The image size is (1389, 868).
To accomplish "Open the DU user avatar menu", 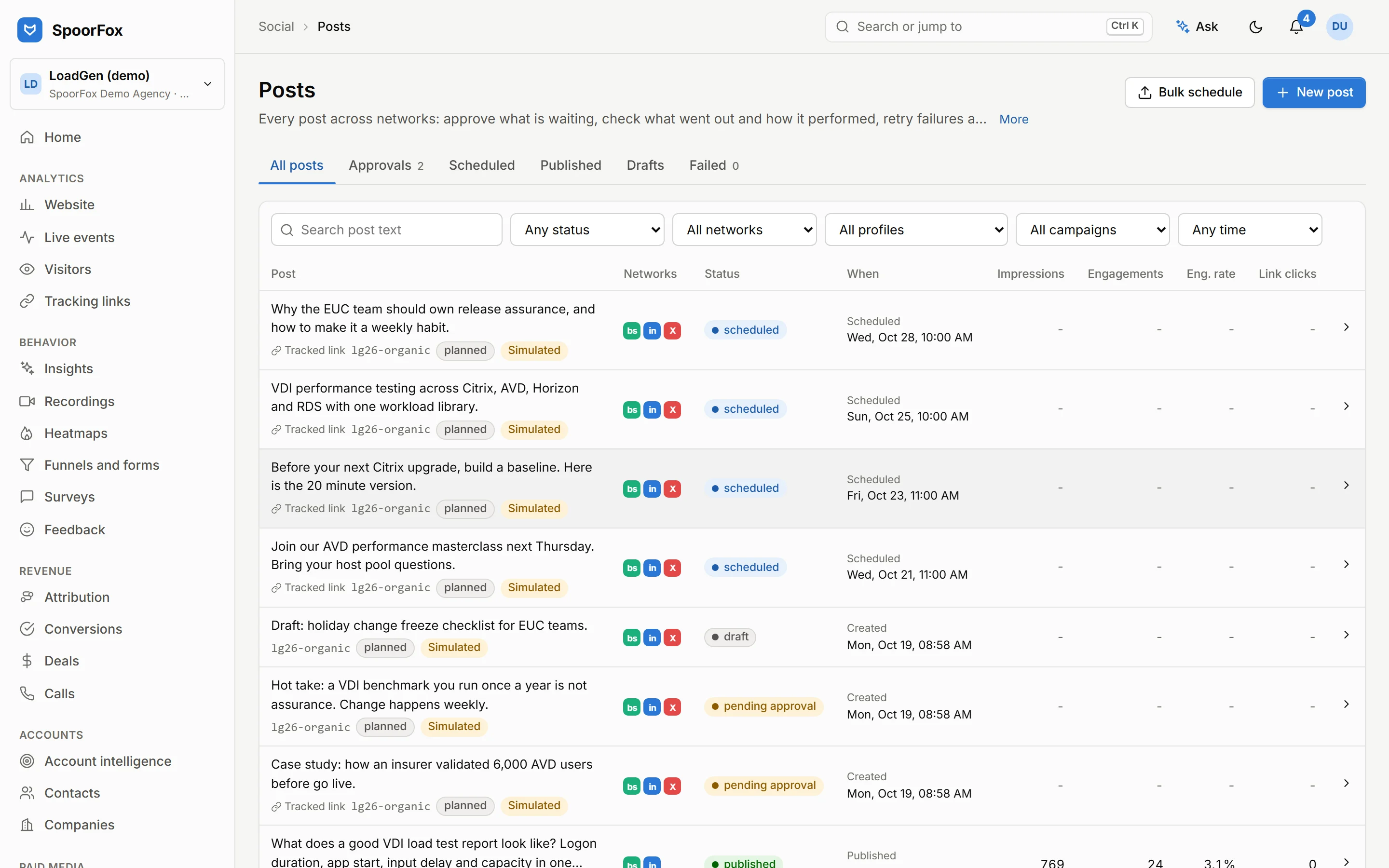I will point(1339,27).
